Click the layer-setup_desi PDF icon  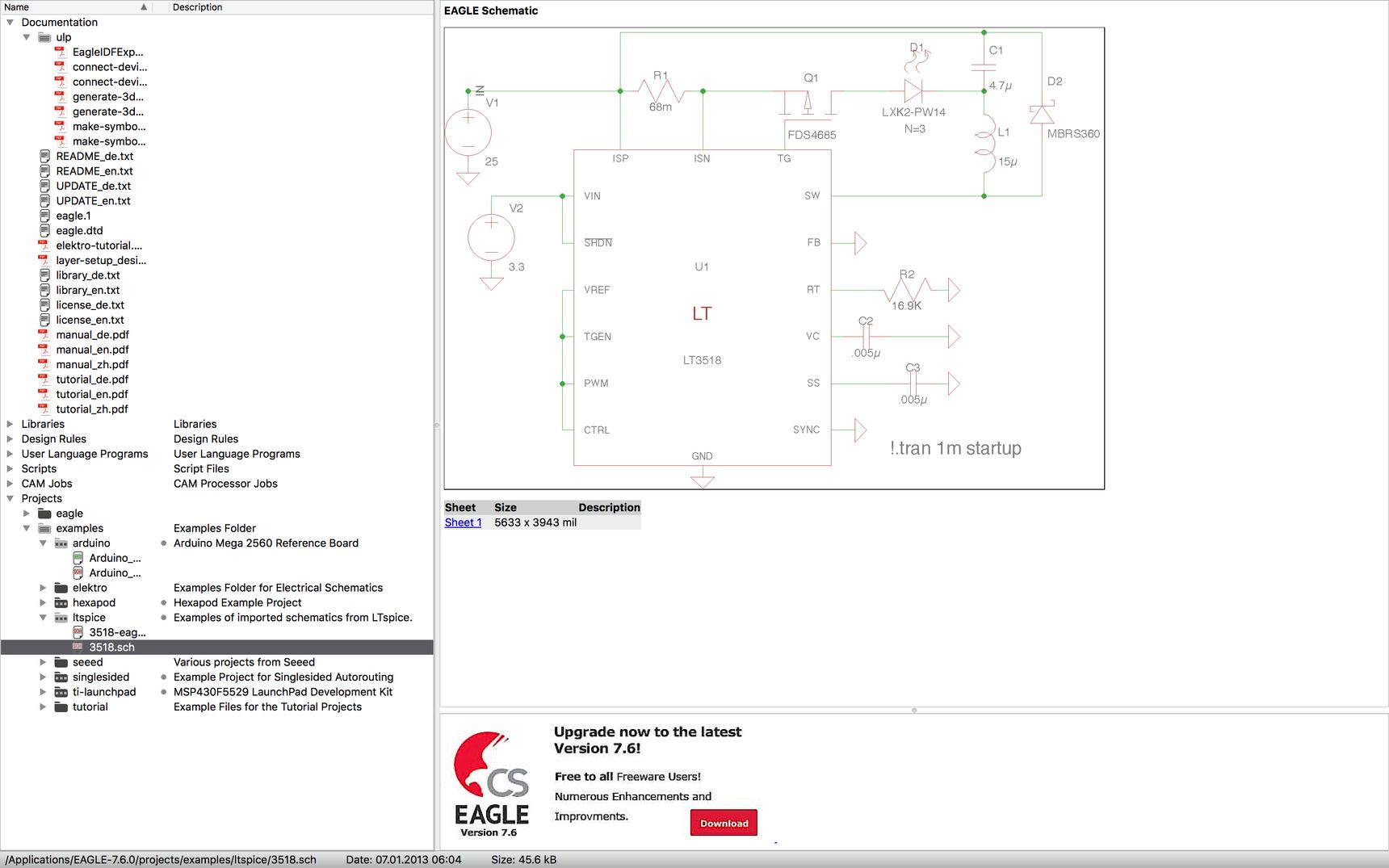44,260
